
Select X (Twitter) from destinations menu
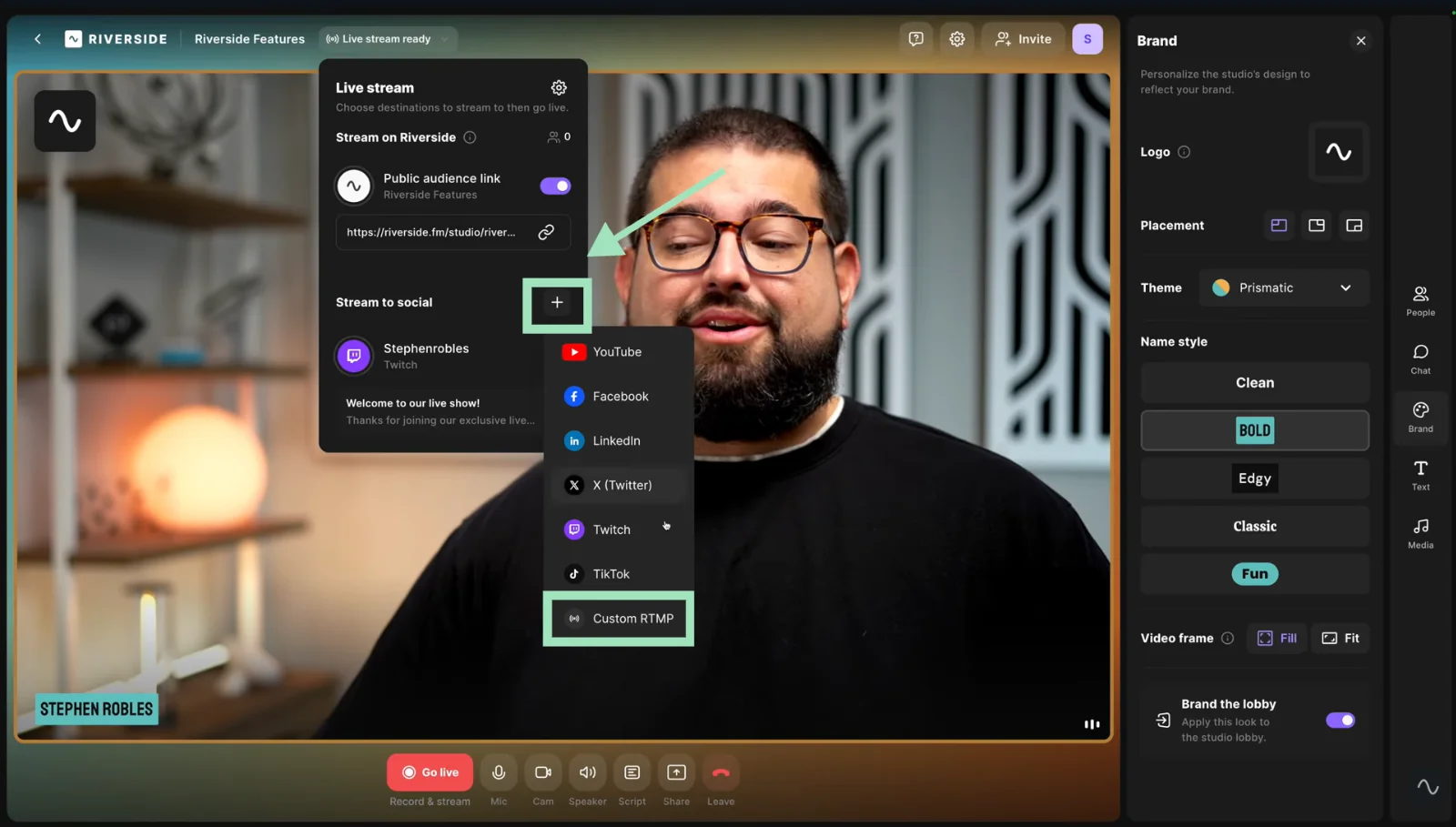(x=619, y=485)
